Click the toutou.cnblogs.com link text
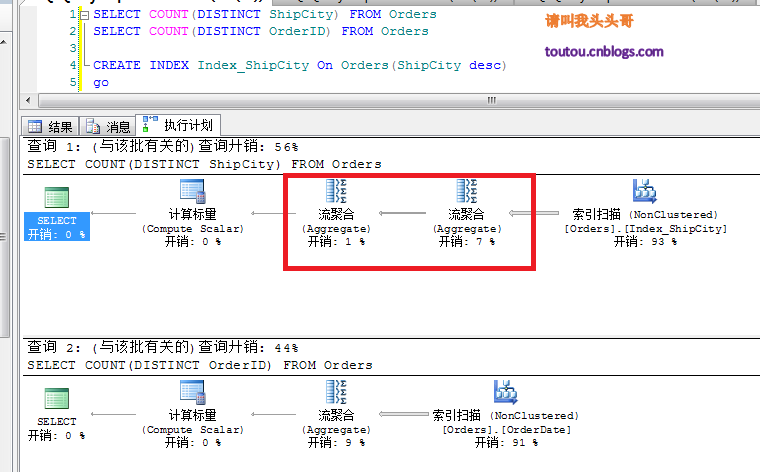 604,51
